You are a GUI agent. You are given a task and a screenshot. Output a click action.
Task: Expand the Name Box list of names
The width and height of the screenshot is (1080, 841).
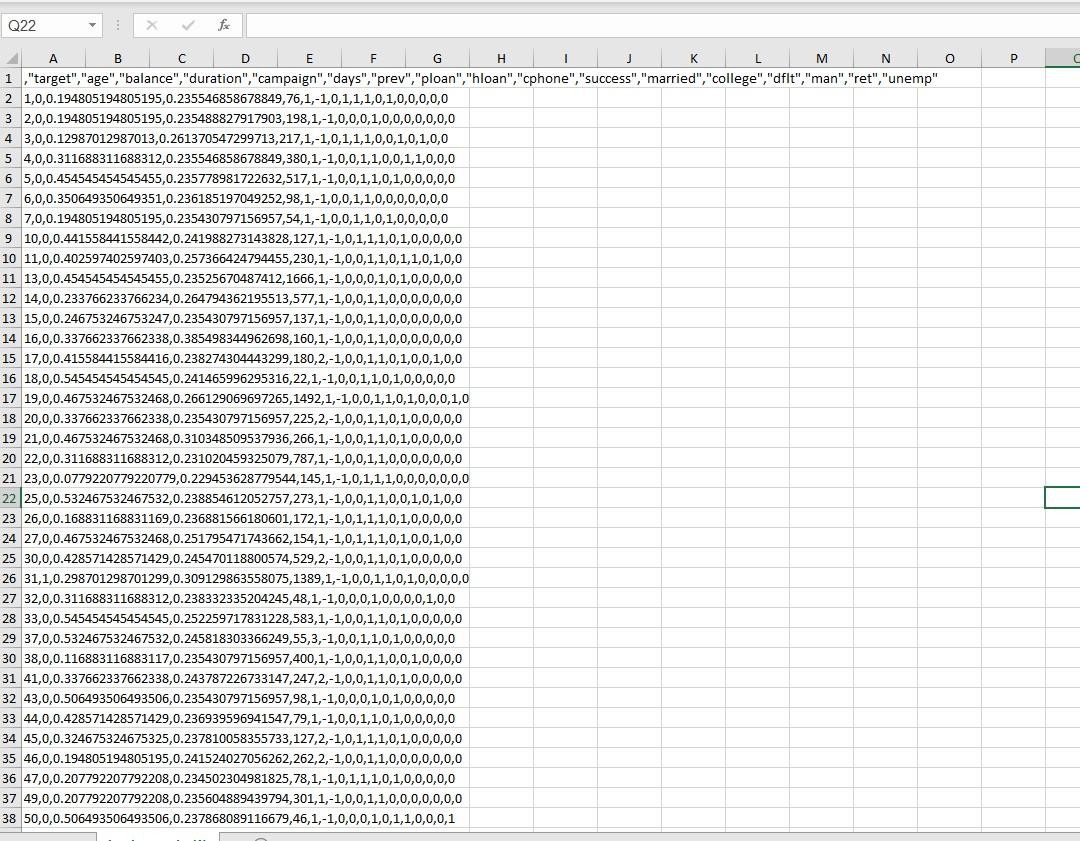pos(95,25)
